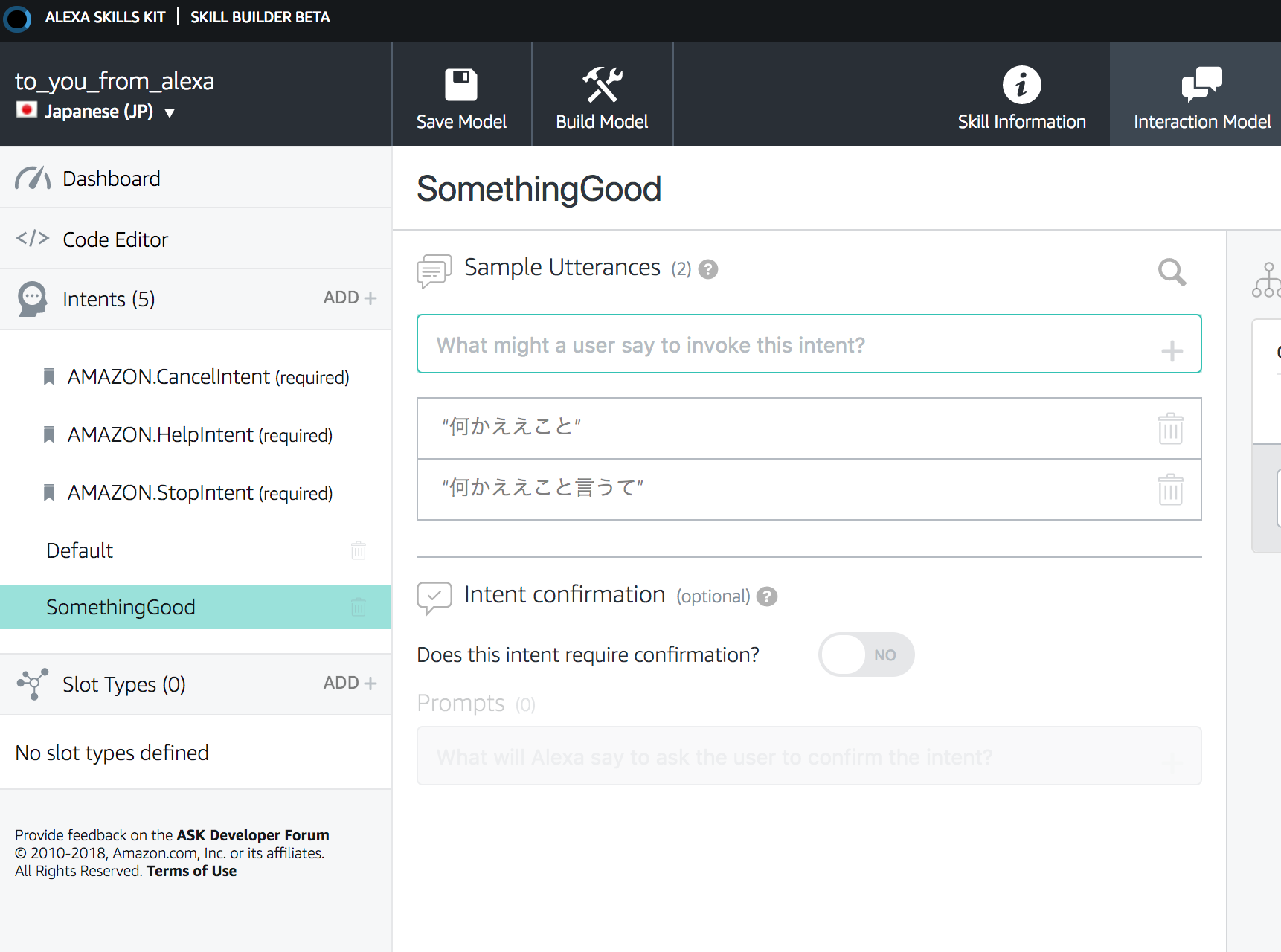This screenshot has height=952, width=1281.
Task: Add a new slot type with ADD +
Action: pyautogui.click(x=350, y=683)
